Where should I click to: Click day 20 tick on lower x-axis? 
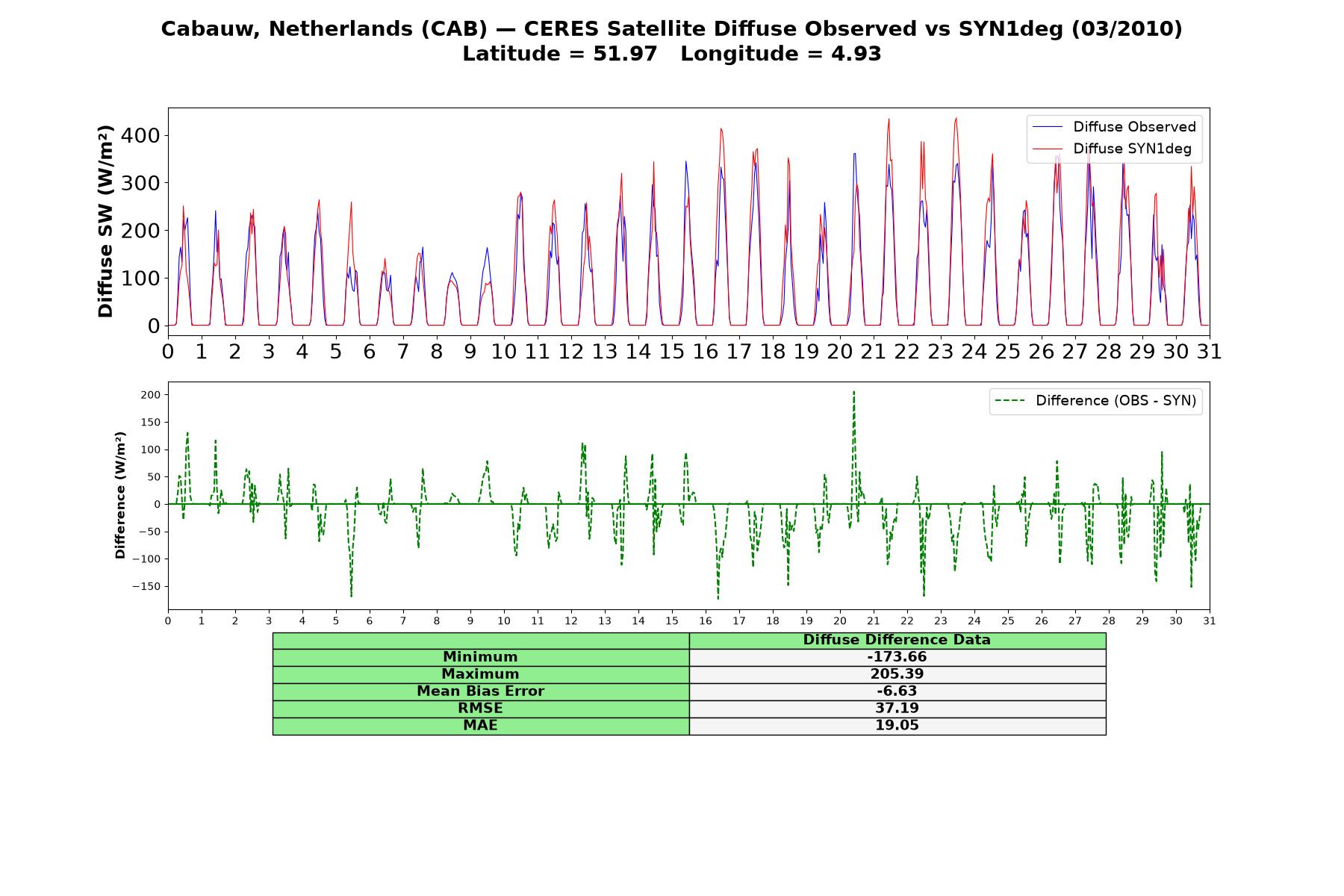pyautogui.click(x=840, y=621)
